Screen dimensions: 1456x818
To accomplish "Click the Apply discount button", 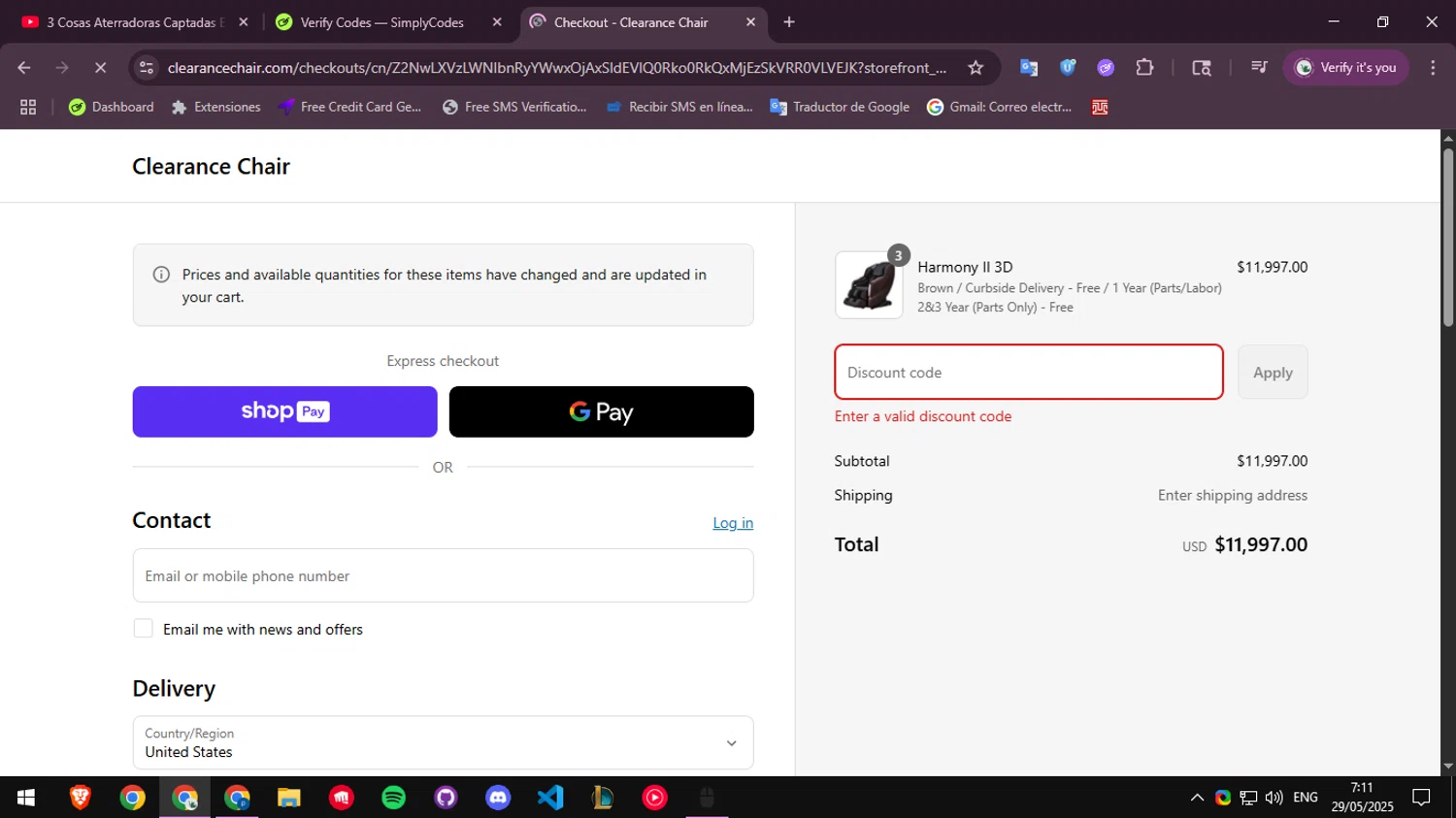I will click(1273, 372).
